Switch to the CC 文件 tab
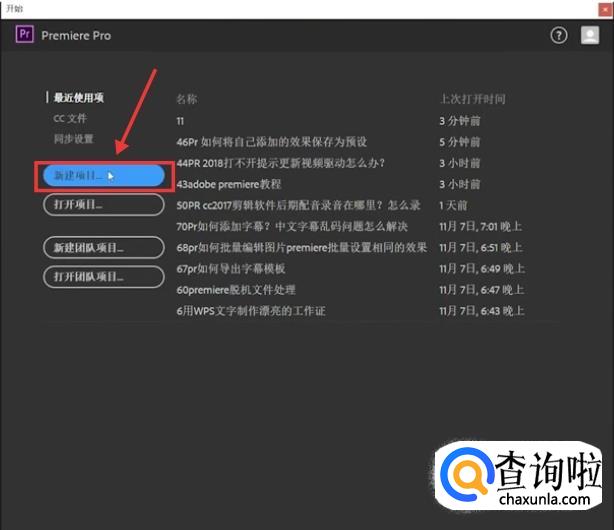This screenshot has height=530, width=614. pos(70,118)
